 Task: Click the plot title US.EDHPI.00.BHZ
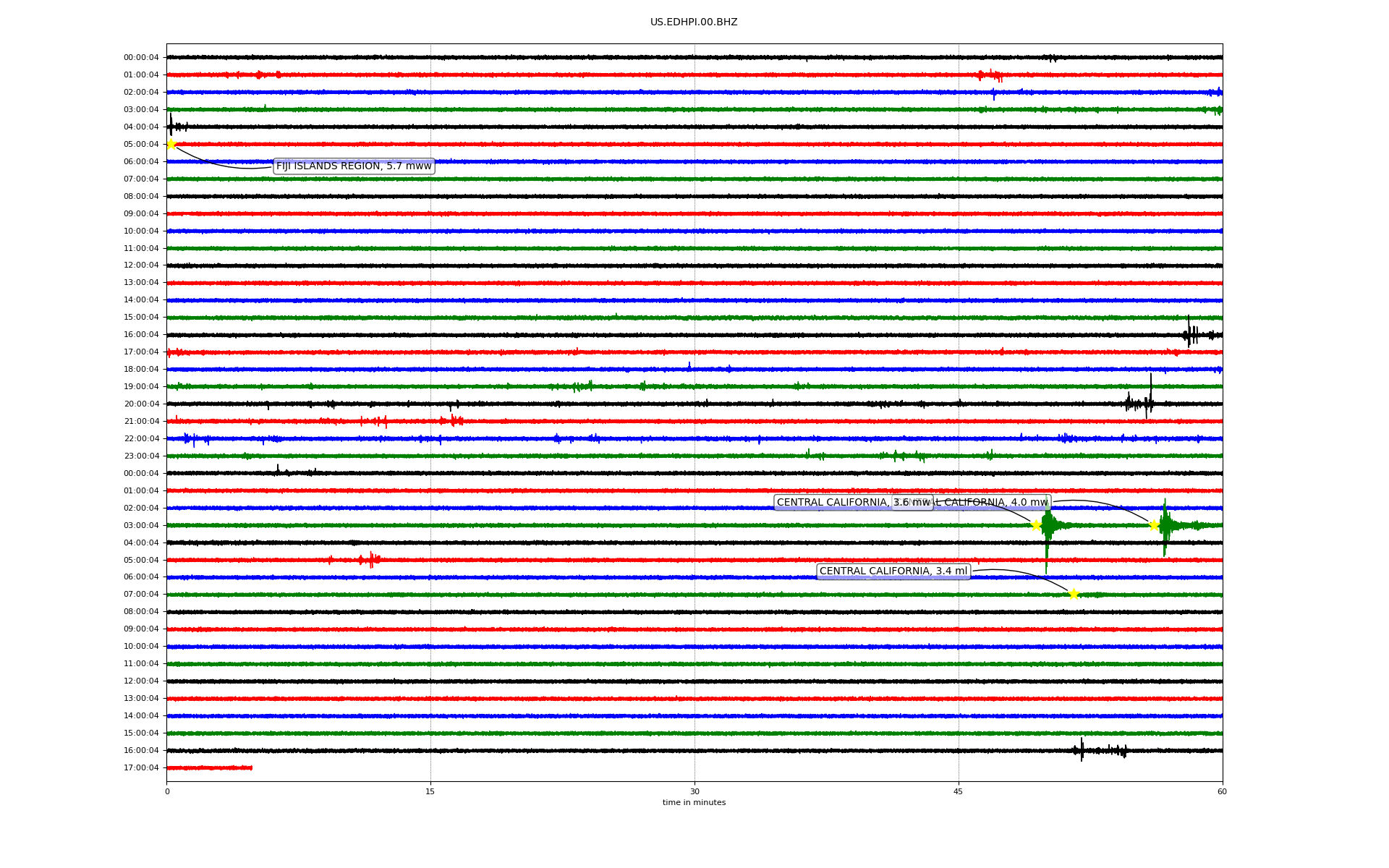693,22
